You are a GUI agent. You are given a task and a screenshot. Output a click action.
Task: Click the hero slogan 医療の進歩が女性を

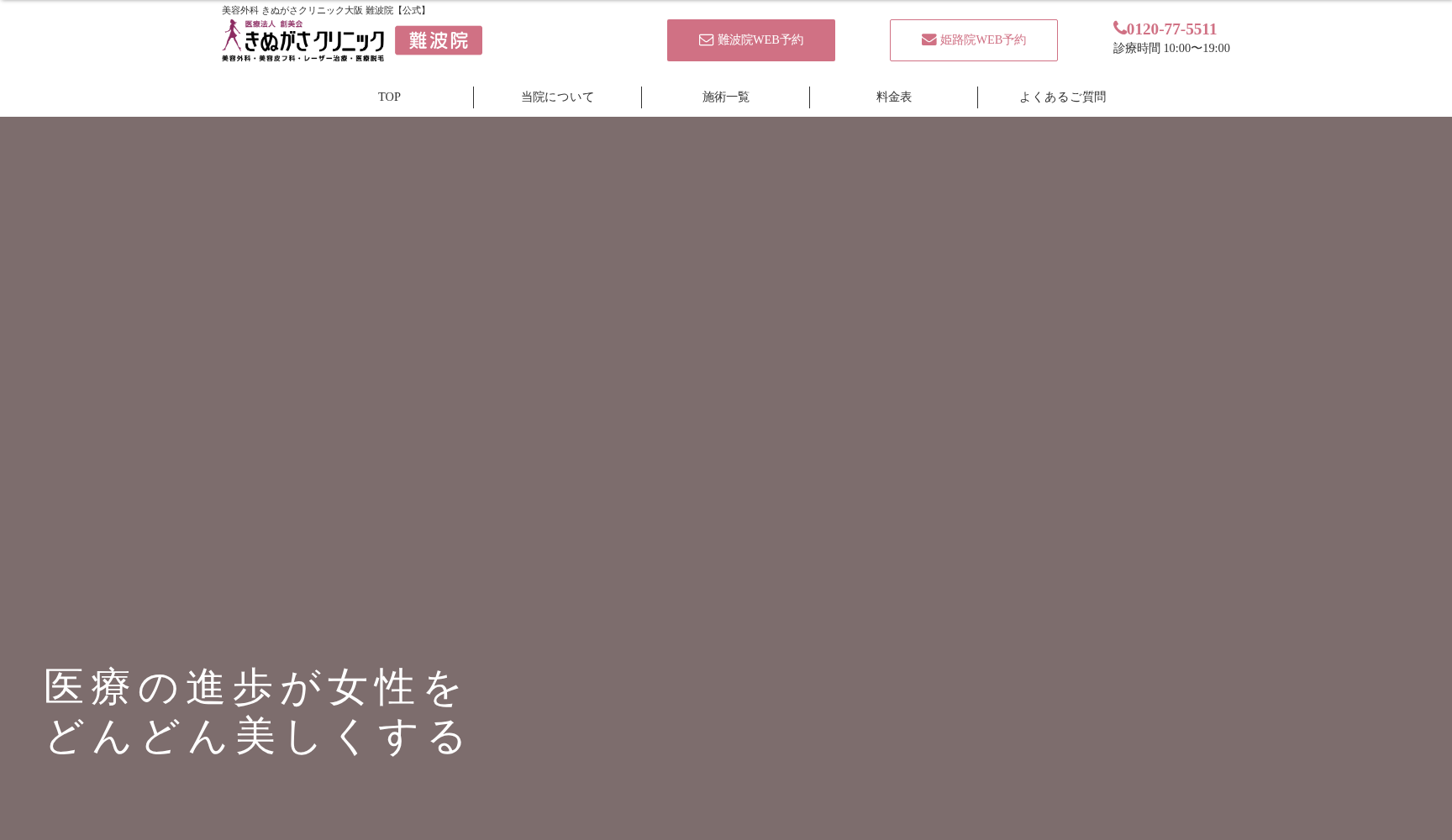pyautogui.click(x=252, y=685)
